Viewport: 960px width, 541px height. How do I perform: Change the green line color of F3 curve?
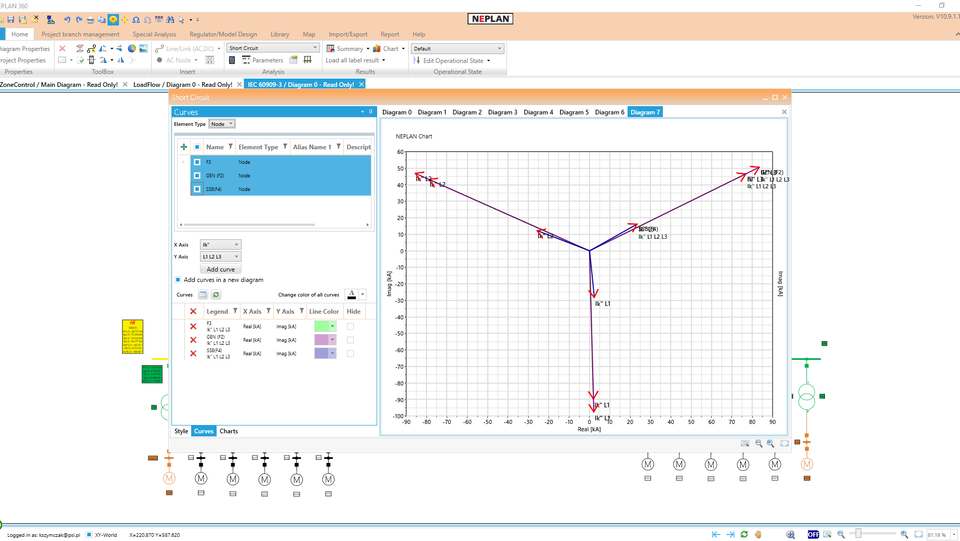325,327
